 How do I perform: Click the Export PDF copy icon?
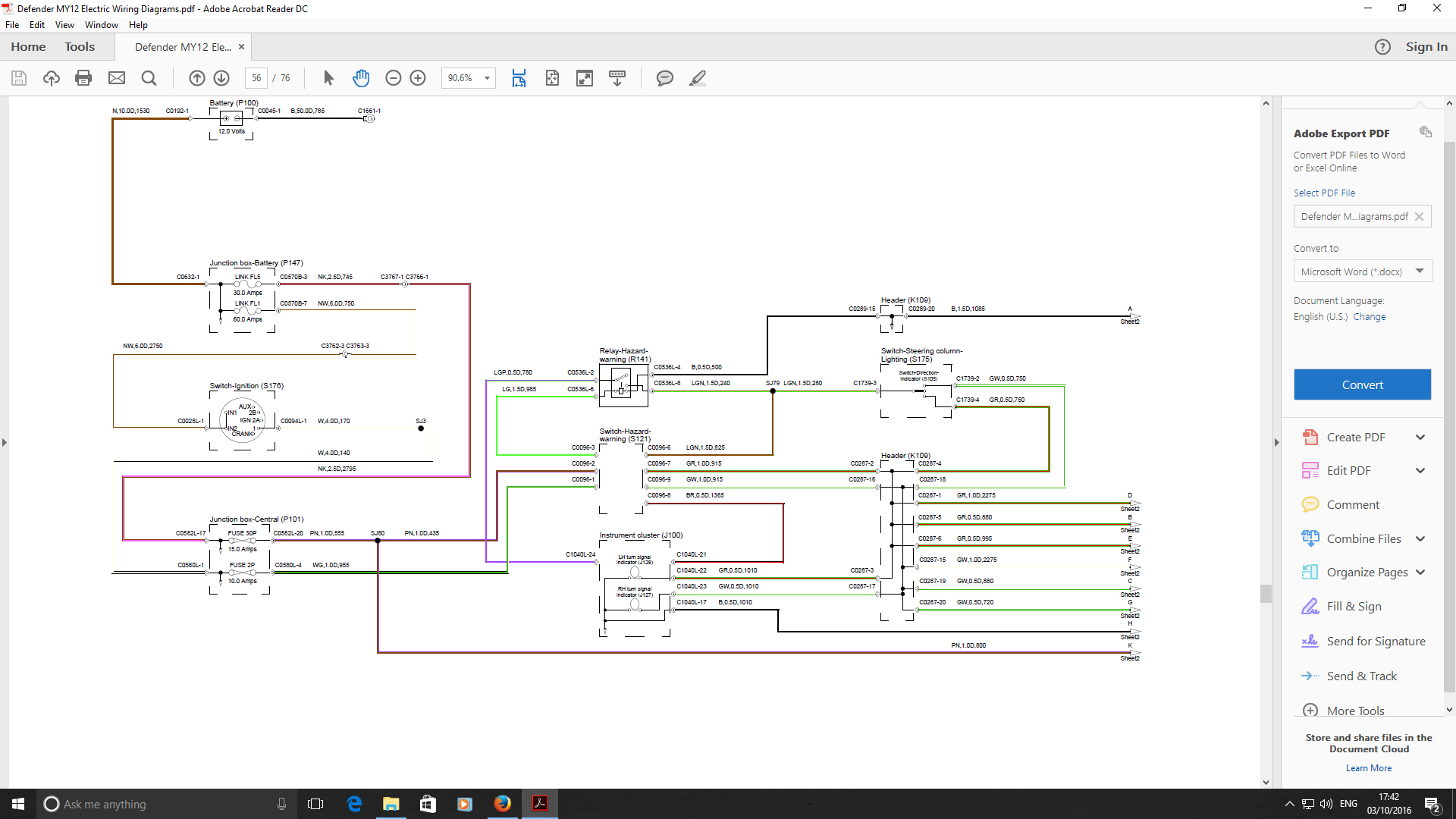[x=1426, y=132]
